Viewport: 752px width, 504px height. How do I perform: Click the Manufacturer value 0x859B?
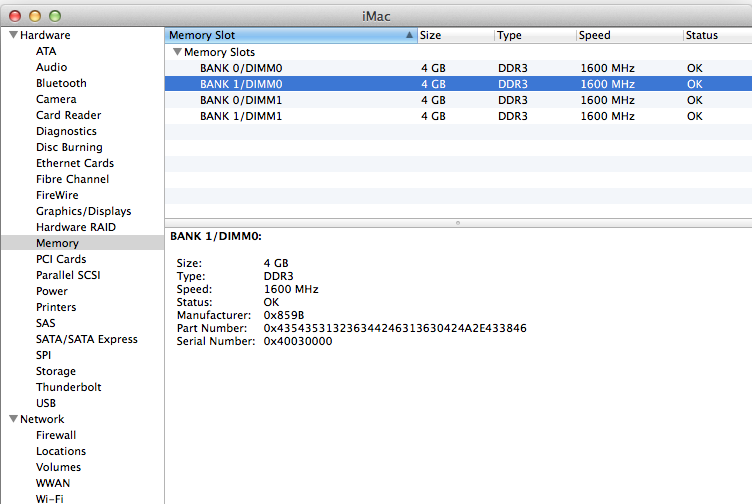tap(284, 315)
